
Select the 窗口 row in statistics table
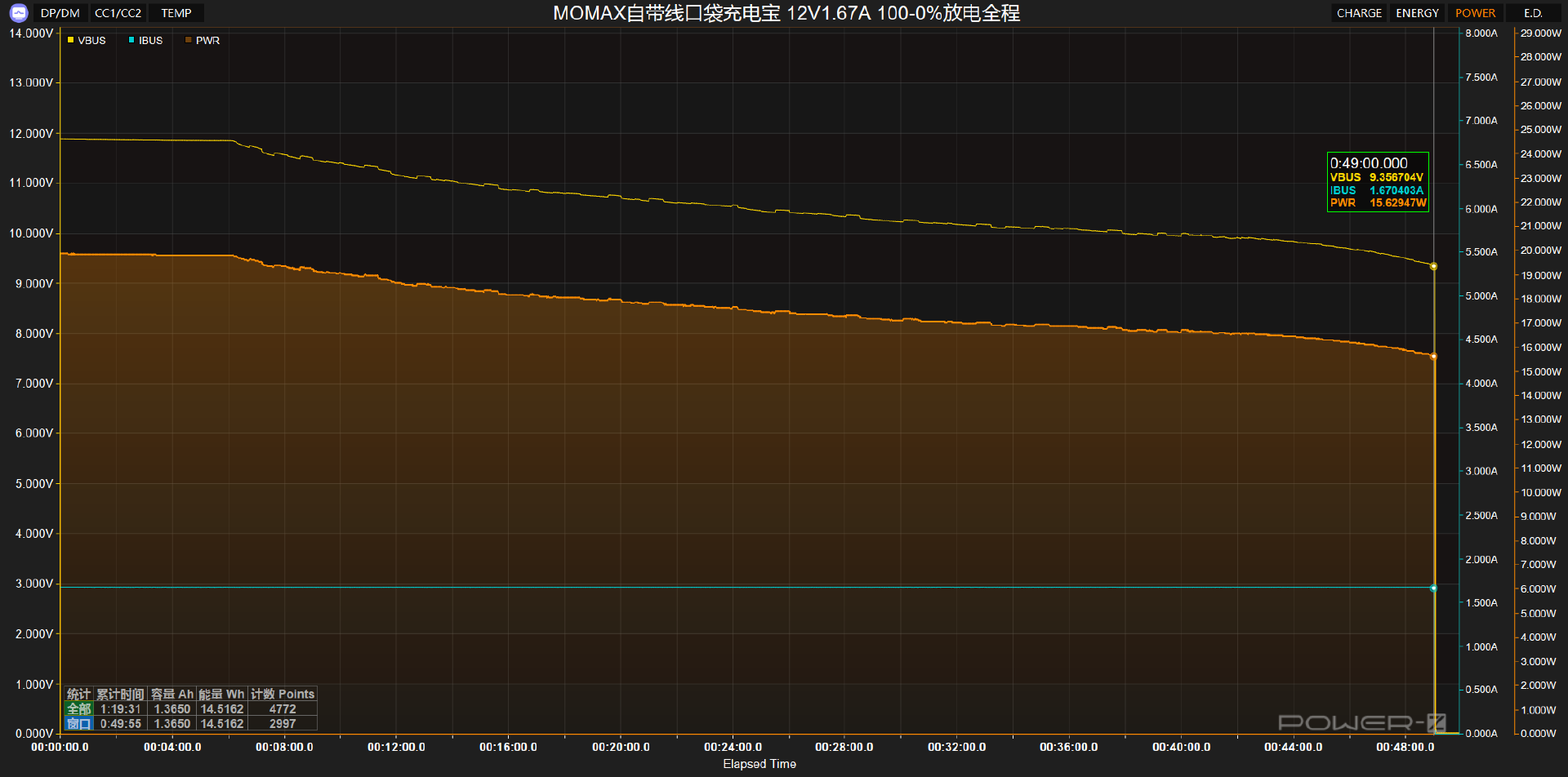(189, 724)
